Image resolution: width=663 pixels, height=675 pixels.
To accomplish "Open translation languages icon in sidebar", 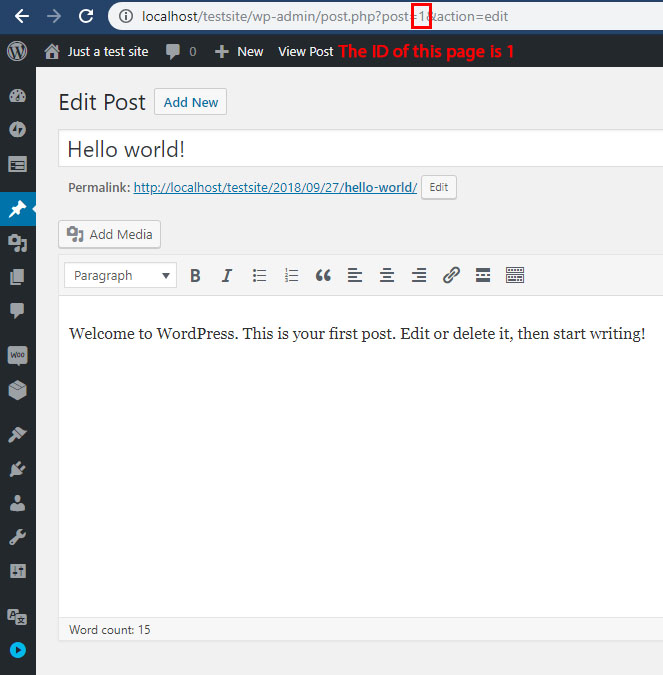I will pos(18,616).
